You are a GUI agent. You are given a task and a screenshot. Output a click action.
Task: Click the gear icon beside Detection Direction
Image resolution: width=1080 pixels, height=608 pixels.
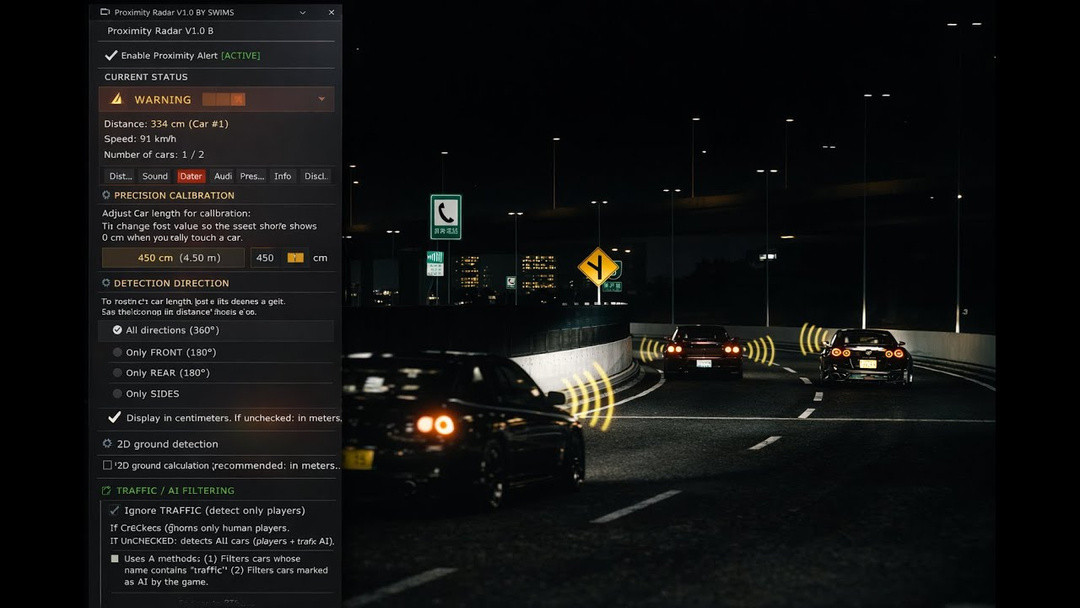coord(106,283)
